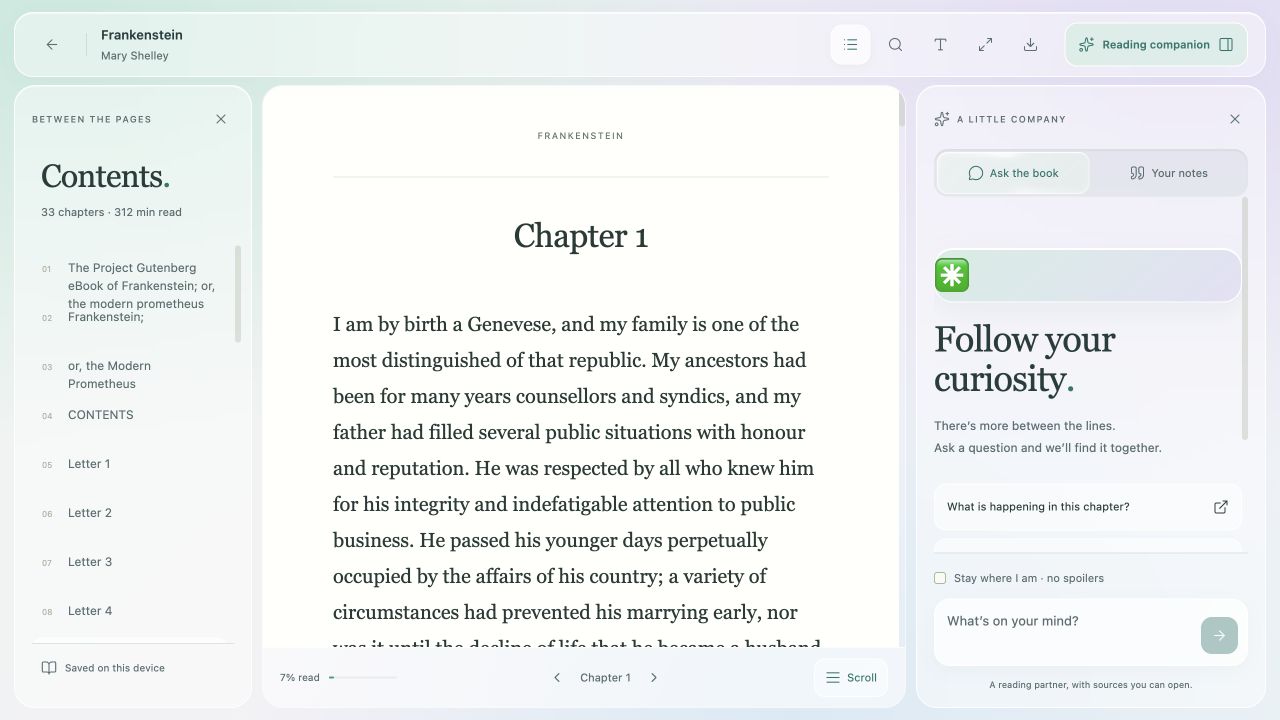This screenshot has width=1280, height=720.
Task: Open Letter 1 in contents
Action: pyautogui.click(x=133, y=464)
